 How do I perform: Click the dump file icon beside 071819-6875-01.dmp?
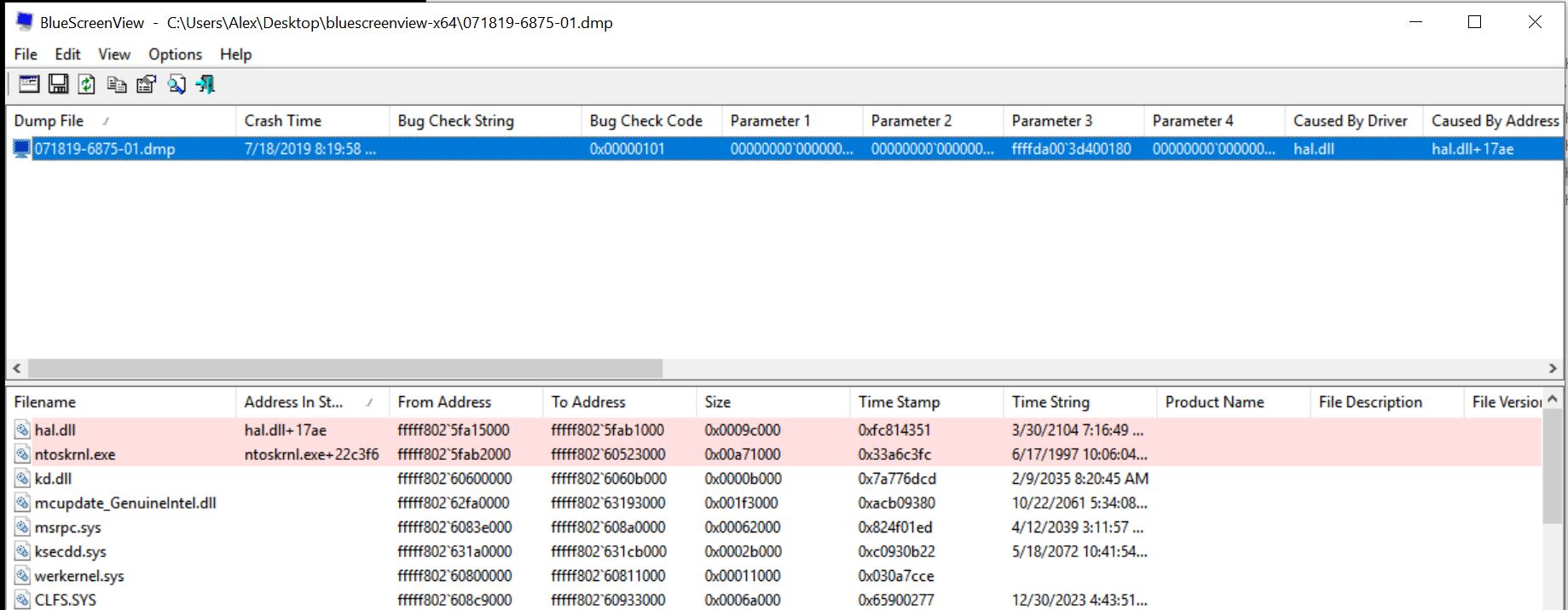coord(22,149)
